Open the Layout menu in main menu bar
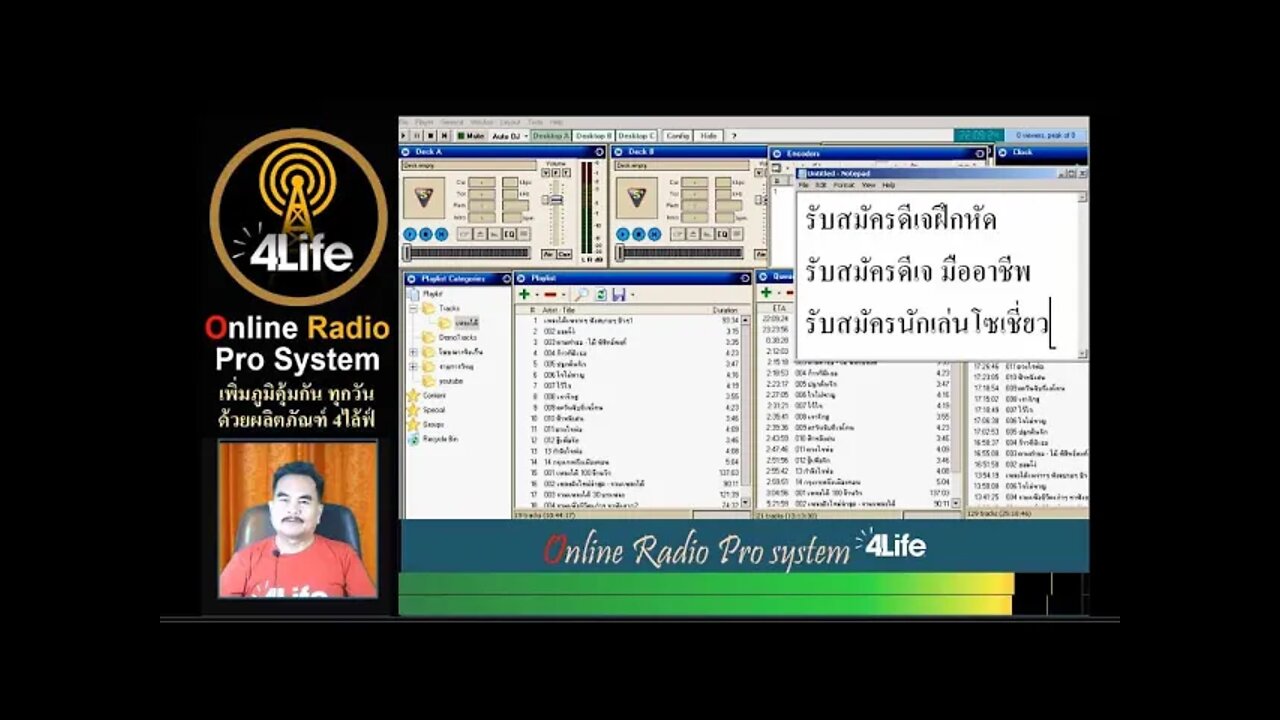 510,122
